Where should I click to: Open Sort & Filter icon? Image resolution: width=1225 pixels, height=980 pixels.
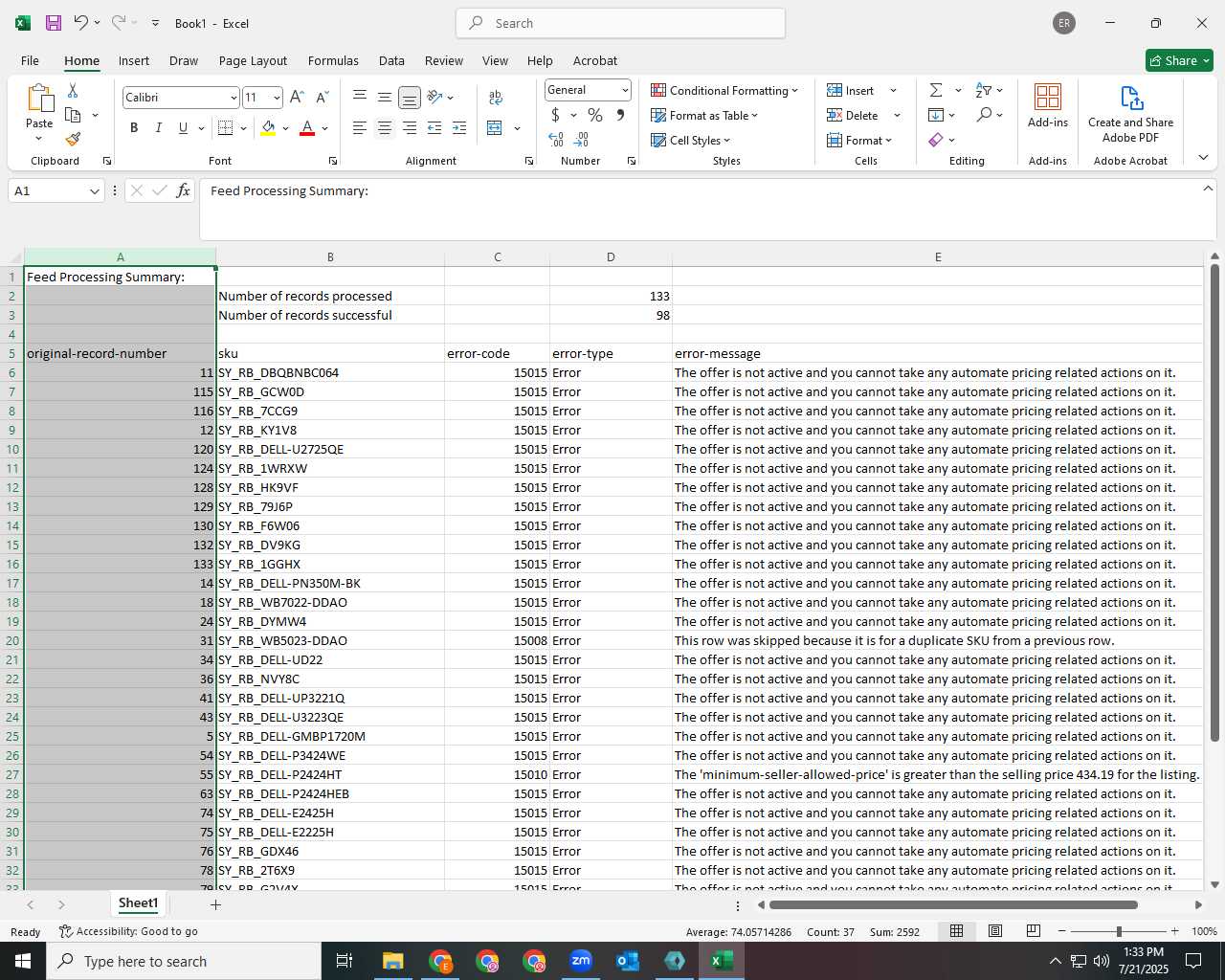point(984,90)
